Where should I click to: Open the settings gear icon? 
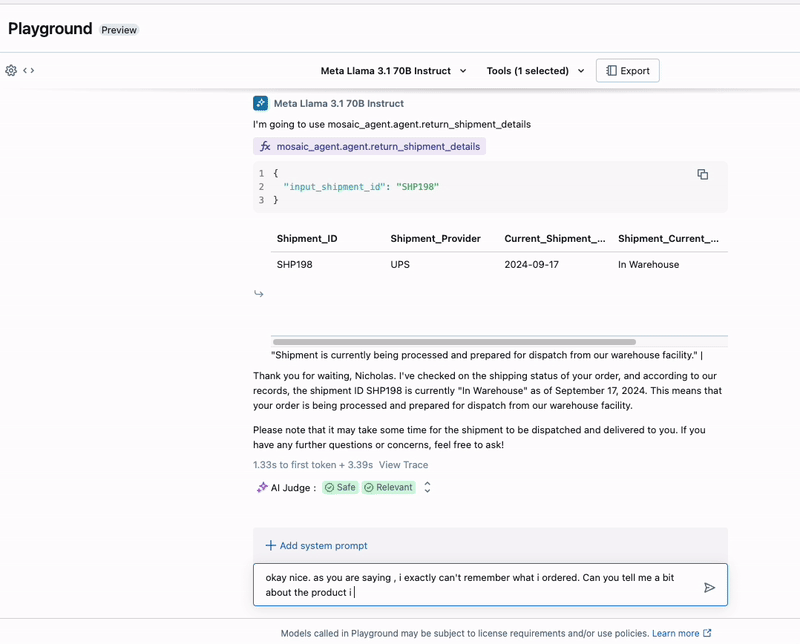11,71
